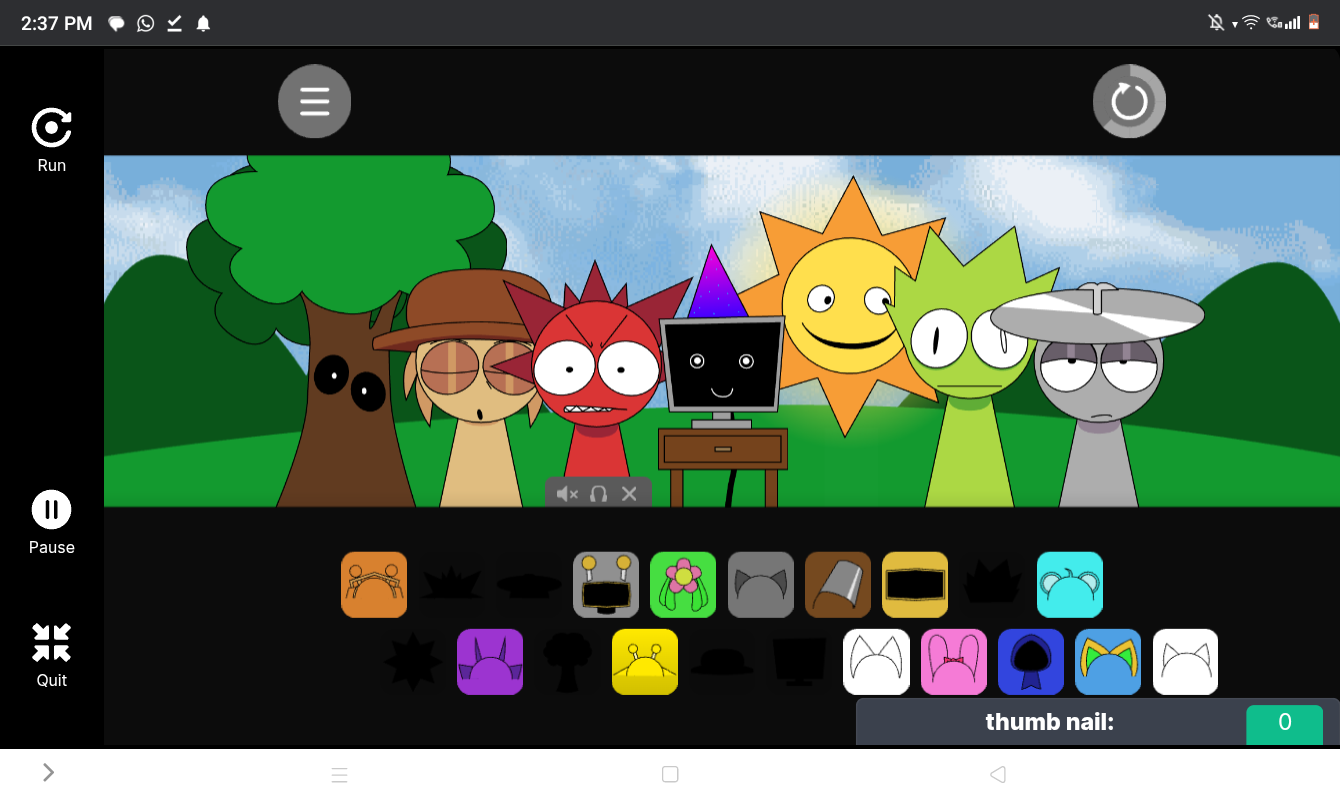This screenshot has width=1340, height=800.
Task: Select the gray cat-ears icon
Action: point(761,585)
